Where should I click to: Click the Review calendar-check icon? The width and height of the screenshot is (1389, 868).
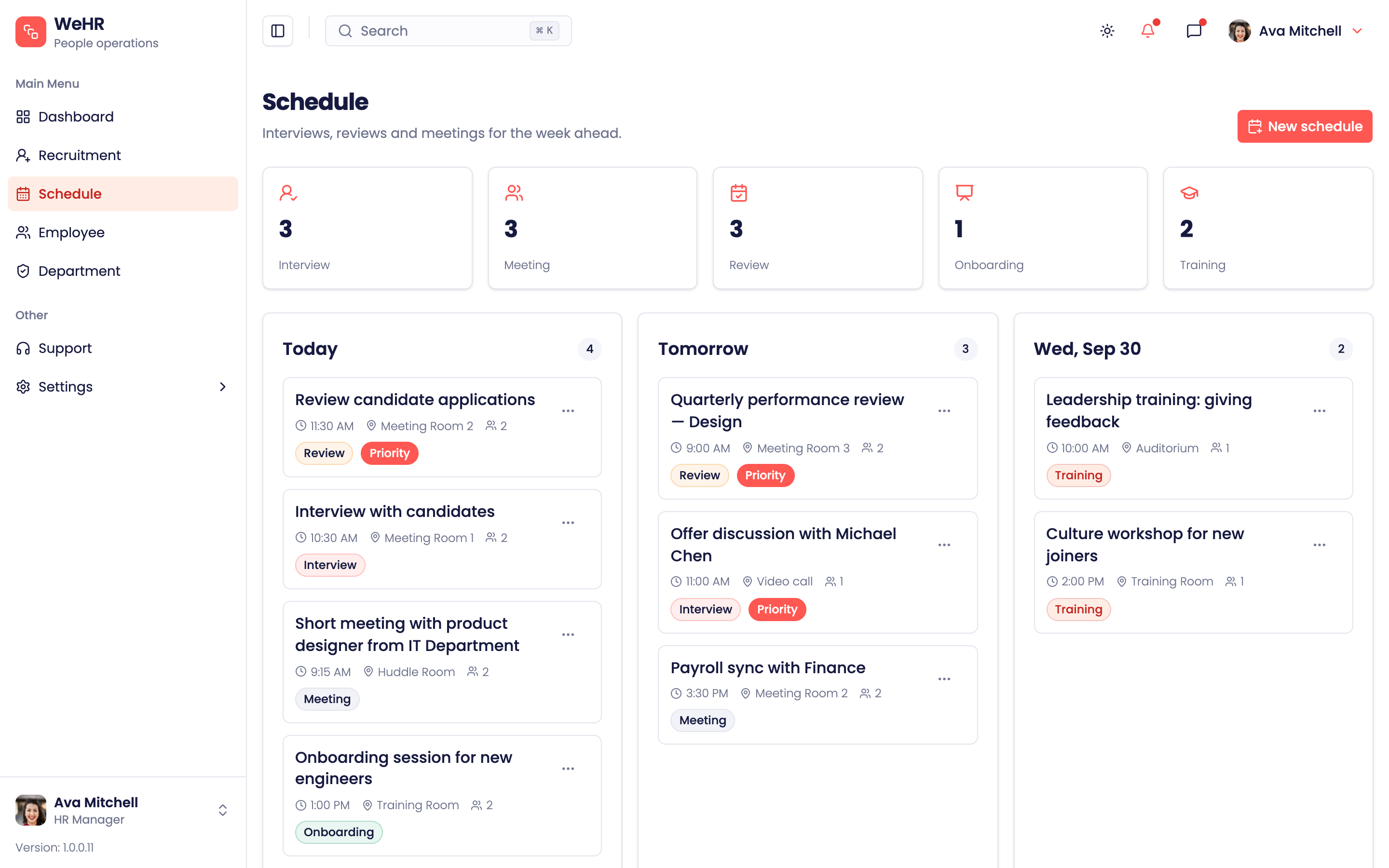(739, 193)
